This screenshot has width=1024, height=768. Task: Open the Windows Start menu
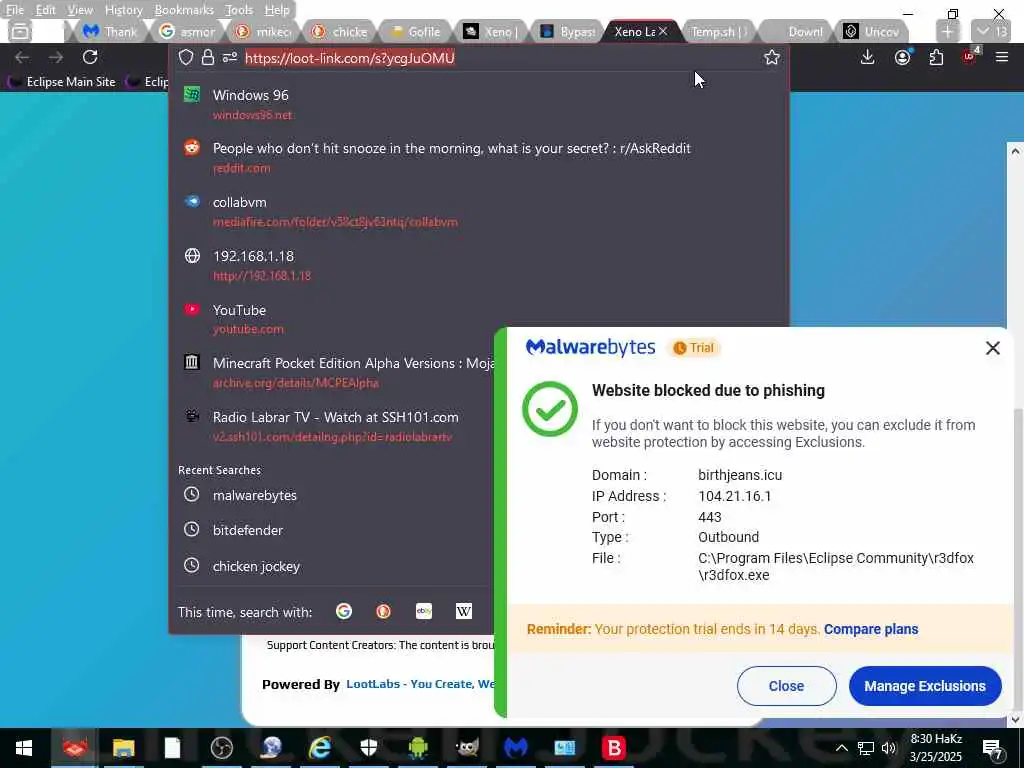pyautogui.click(x=24, y=748)
